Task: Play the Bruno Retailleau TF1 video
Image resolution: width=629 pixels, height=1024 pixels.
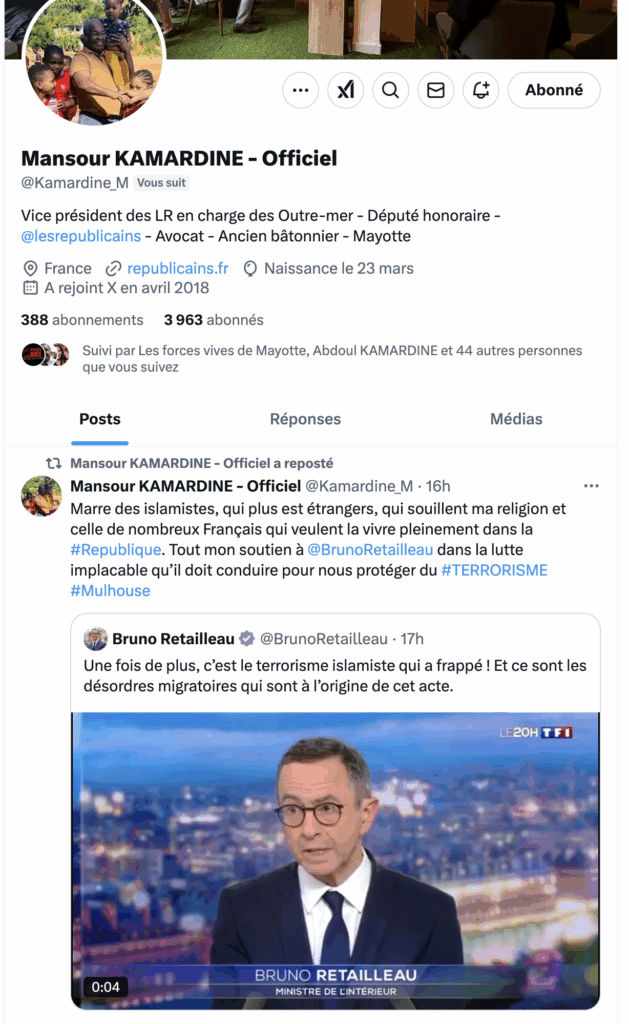Action: [x=335, y=860]
